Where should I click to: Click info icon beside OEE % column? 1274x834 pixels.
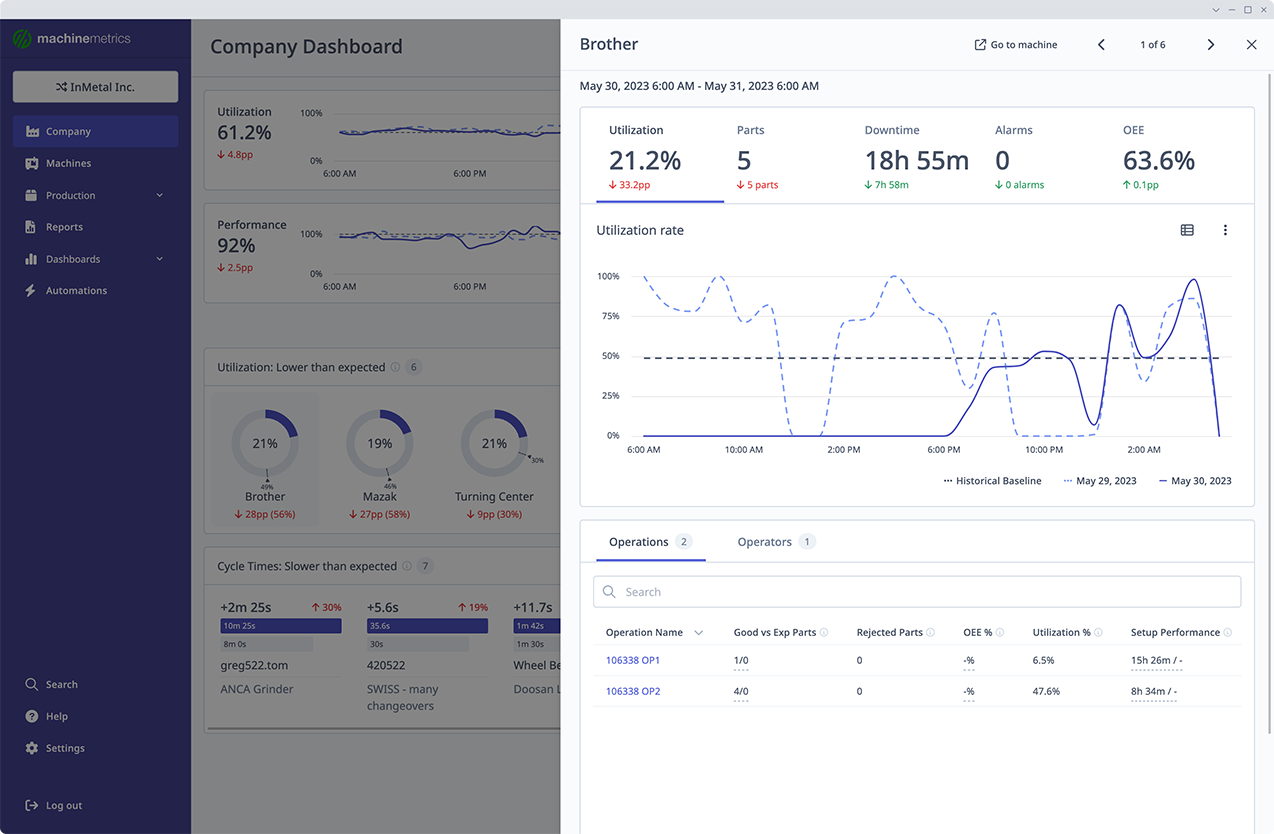coord(1000,632)
